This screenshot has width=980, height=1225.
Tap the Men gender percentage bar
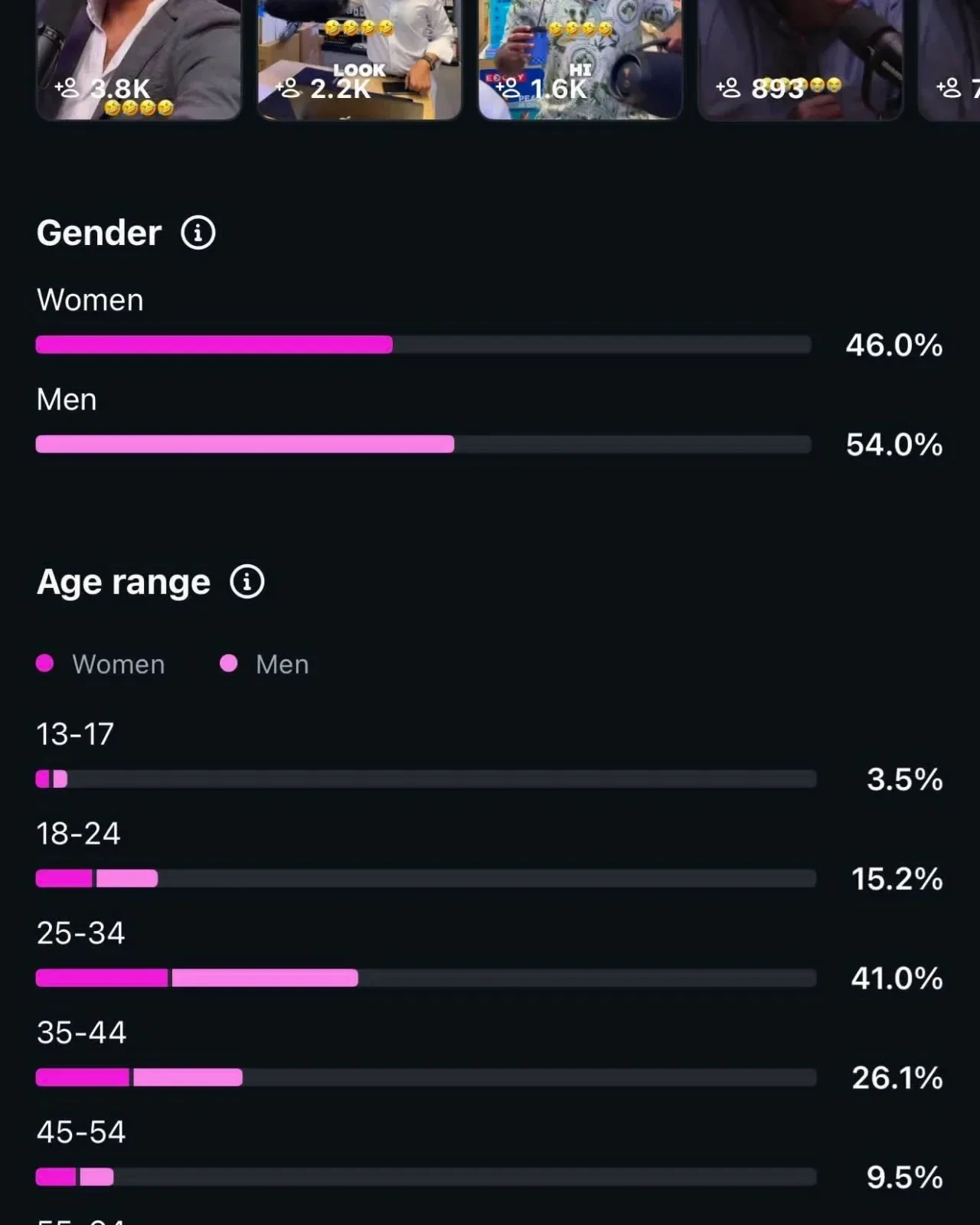[423, 444]
